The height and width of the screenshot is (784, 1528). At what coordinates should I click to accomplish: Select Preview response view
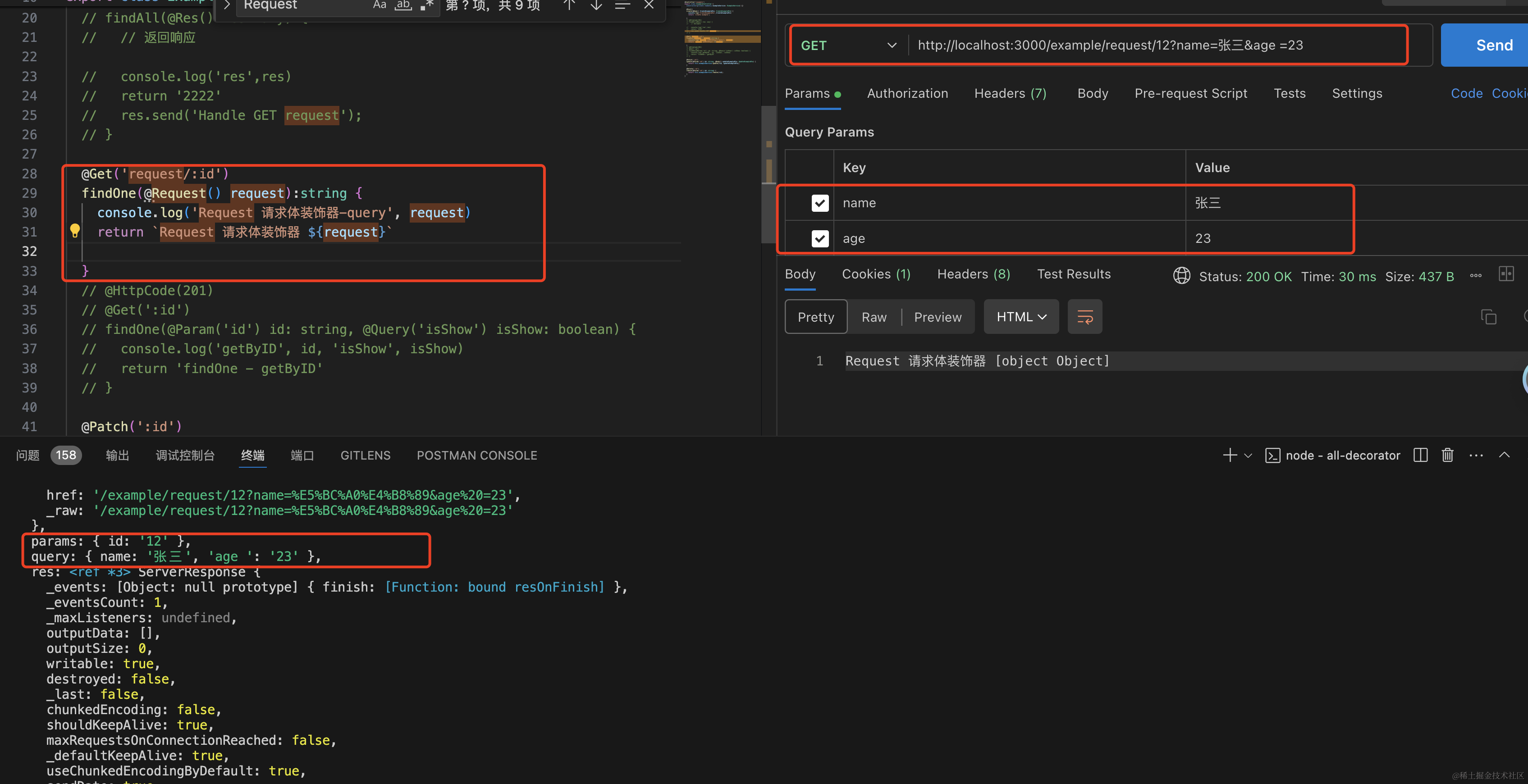938,317
